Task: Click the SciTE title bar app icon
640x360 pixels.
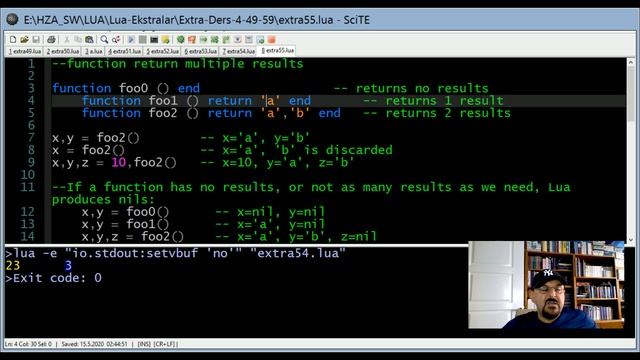Action: (x=12, y=19)
